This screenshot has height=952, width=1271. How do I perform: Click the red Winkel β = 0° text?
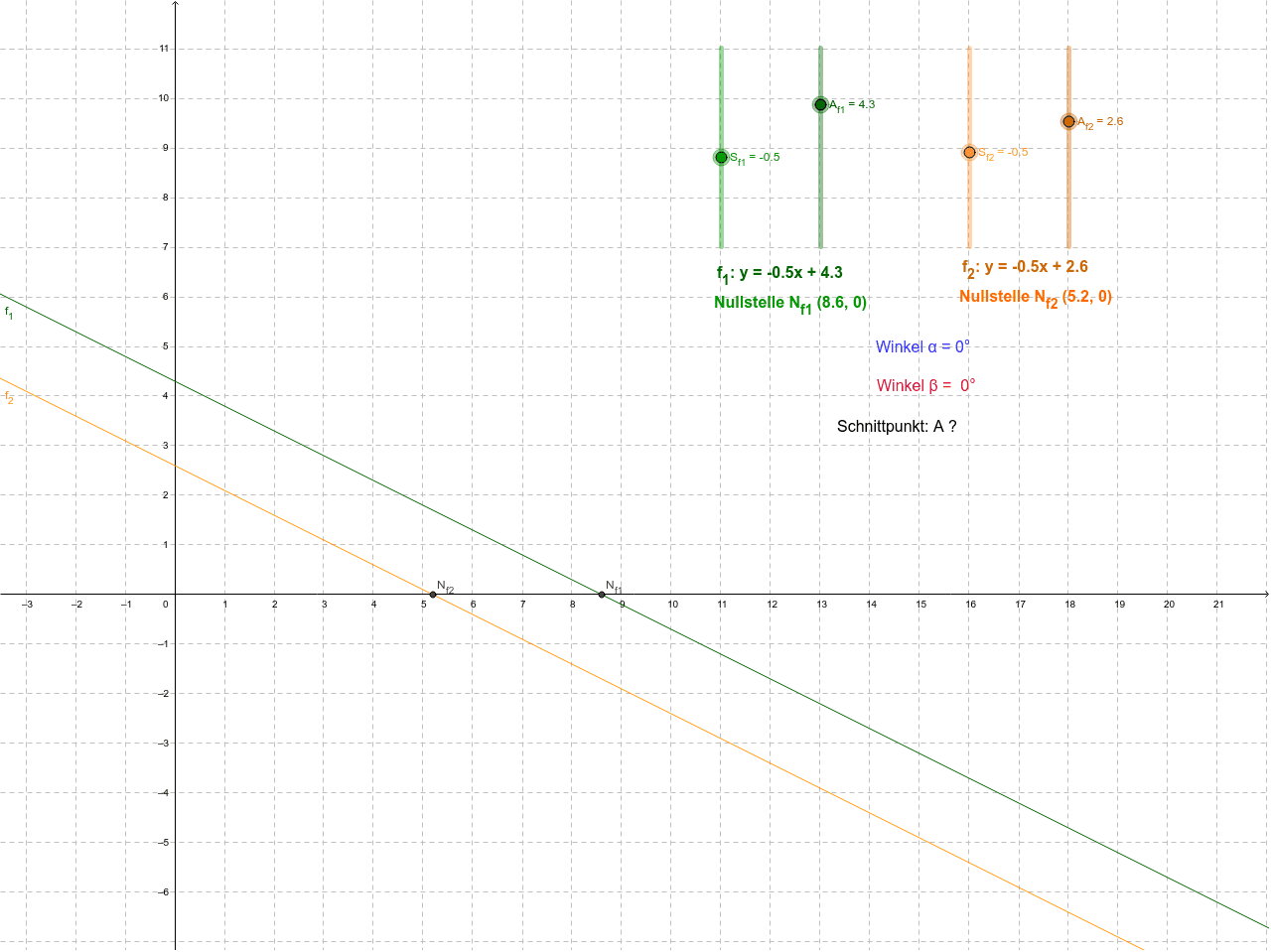coord(925,385)
